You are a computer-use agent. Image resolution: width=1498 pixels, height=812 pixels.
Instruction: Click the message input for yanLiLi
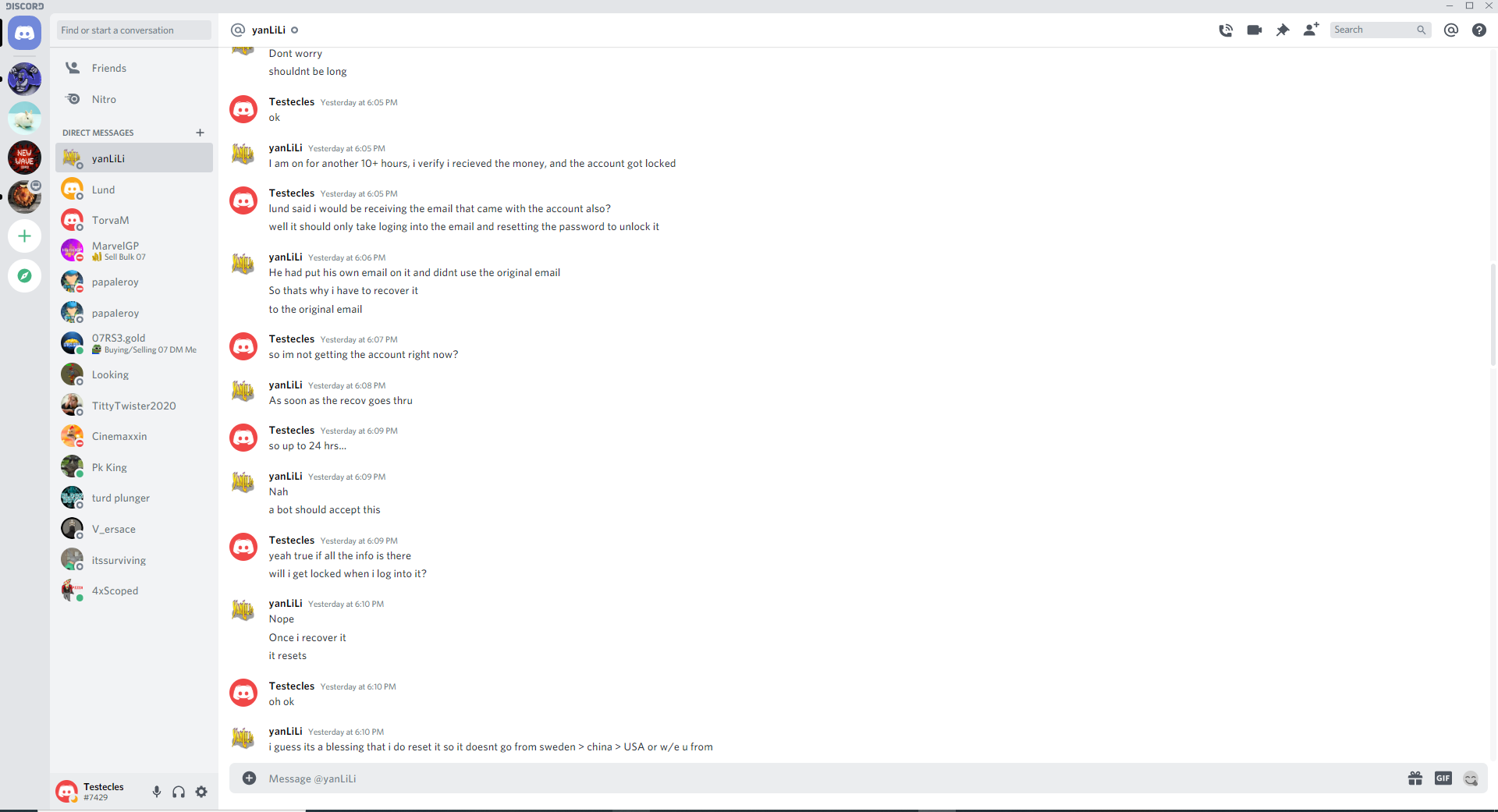[x=827, y=778]
